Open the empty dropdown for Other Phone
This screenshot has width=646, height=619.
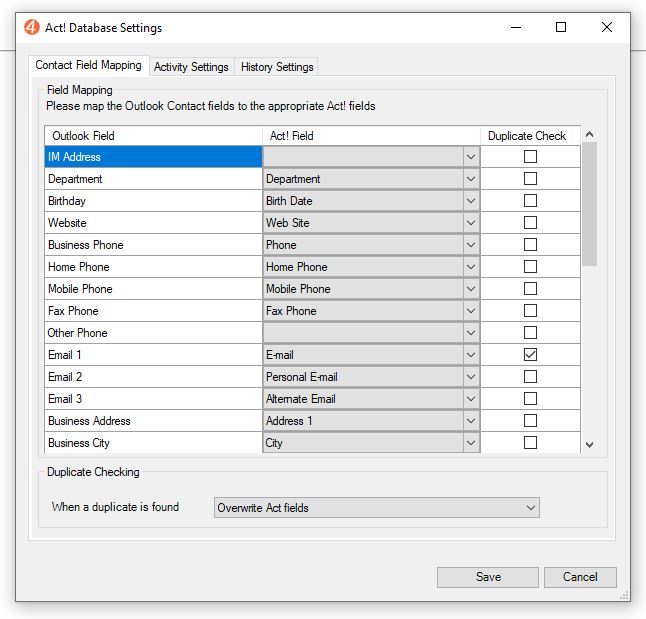(470, 333)
